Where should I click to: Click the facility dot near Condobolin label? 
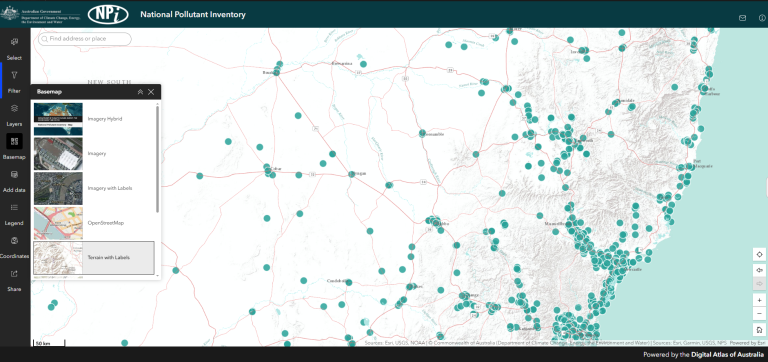tap(349, 282)
